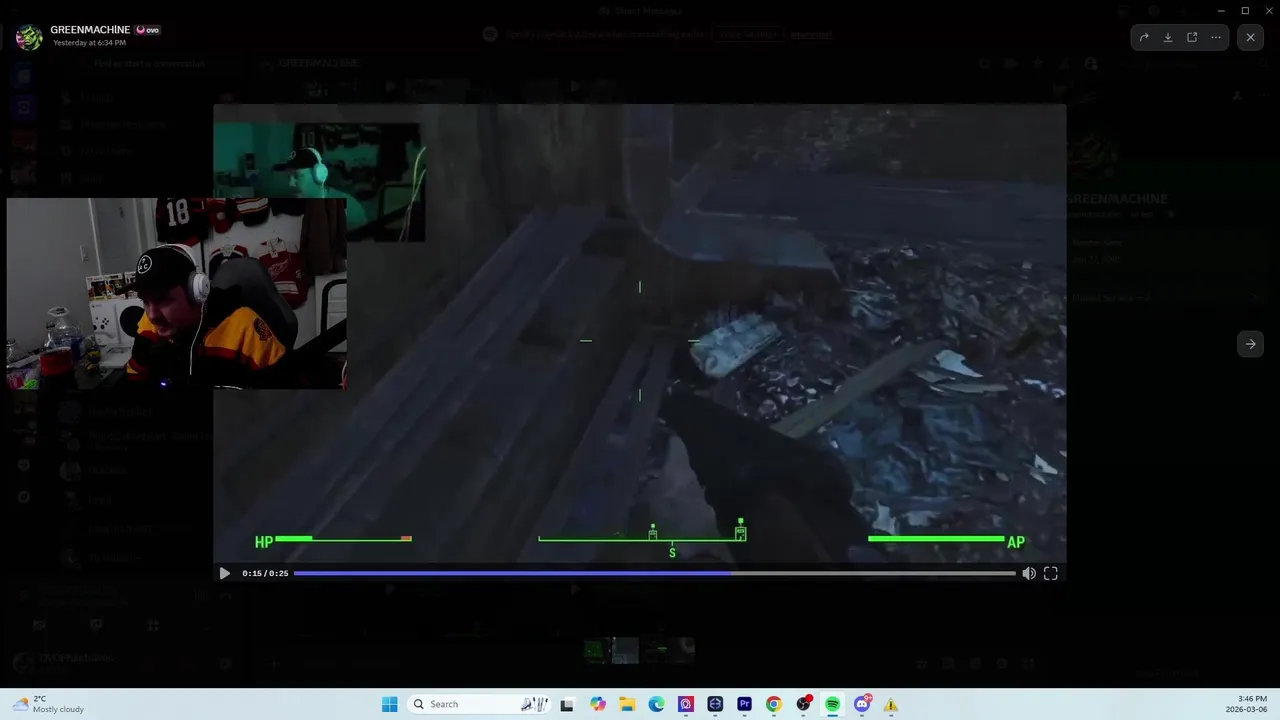Click the 'Yesterday at 6:34 PM' timestamp
The height and width of the screenshot is (720, 1280).
pyautogui.click(x=89, y=43)
